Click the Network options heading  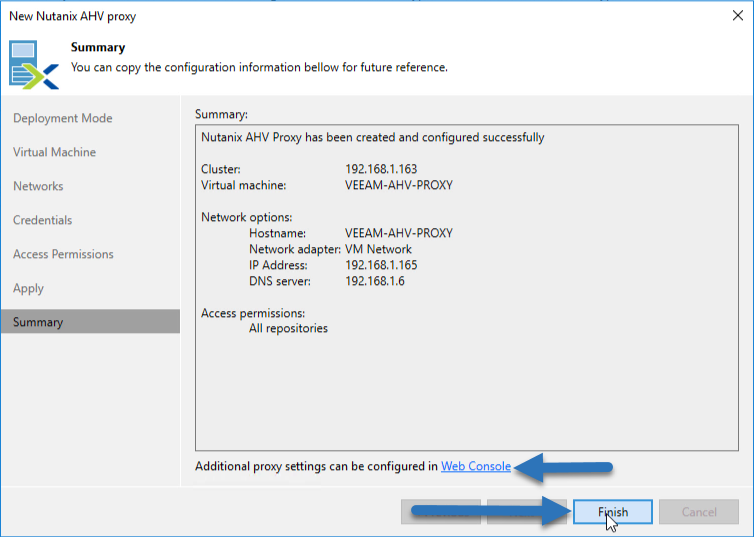(246, 217)
